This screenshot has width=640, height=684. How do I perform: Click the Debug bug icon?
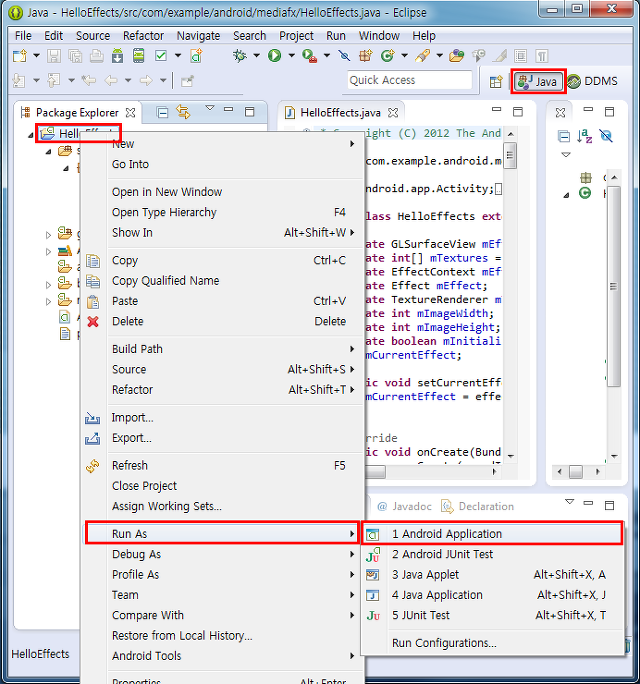240,56
